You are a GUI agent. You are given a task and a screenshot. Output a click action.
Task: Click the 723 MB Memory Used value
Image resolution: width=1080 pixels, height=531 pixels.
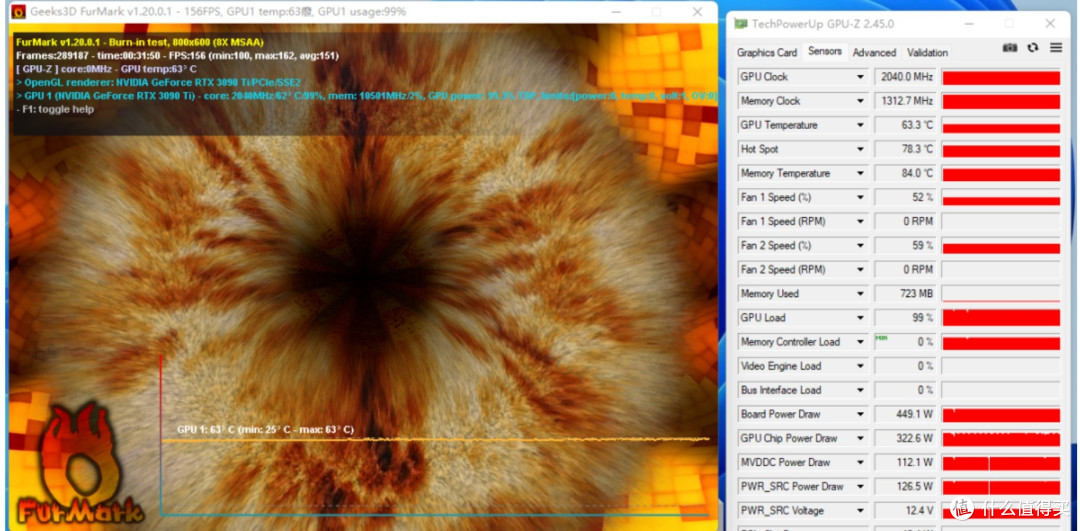point(905,294)
